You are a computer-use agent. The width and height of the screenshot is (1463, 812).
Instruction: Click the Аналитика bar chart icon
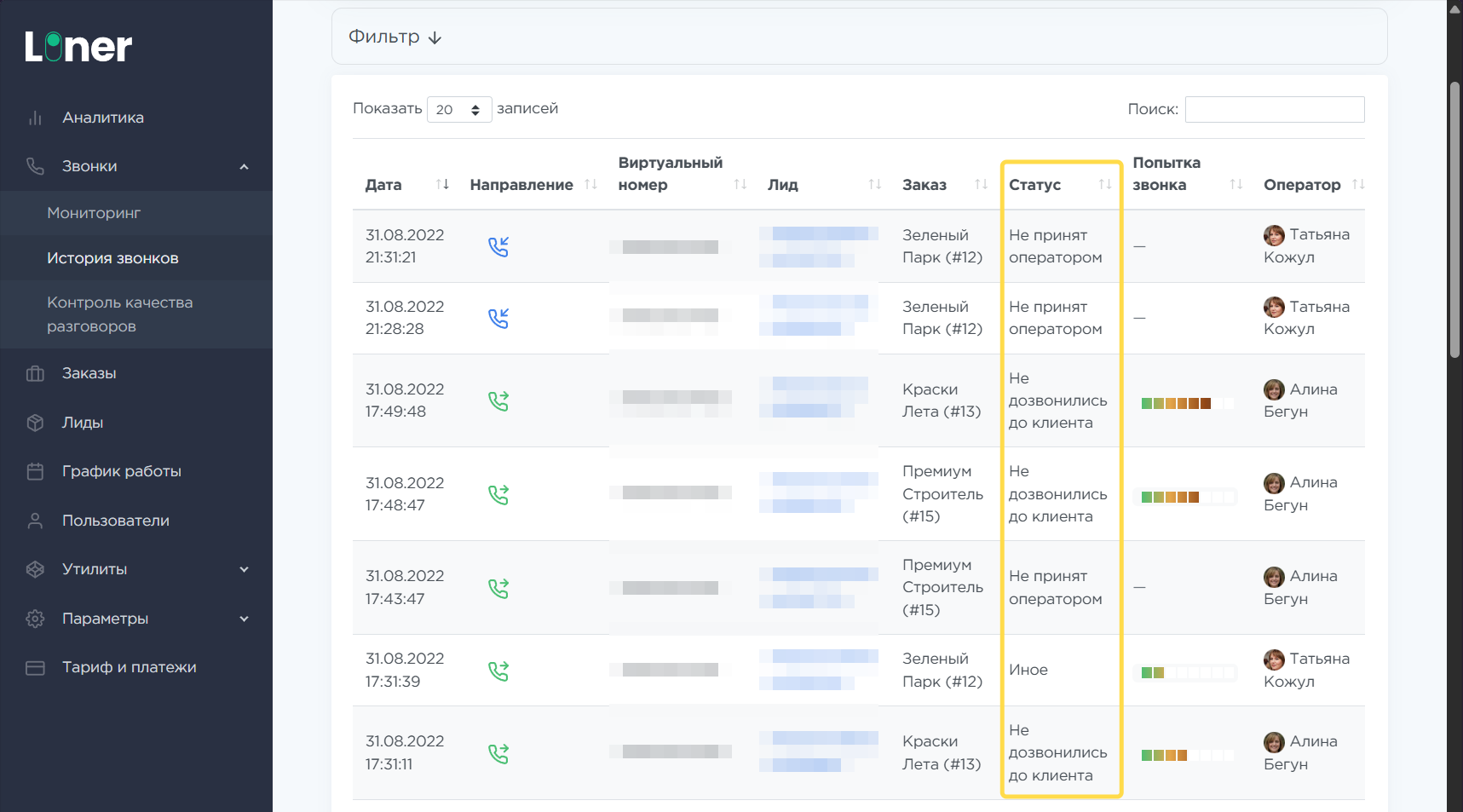point(35,118)
